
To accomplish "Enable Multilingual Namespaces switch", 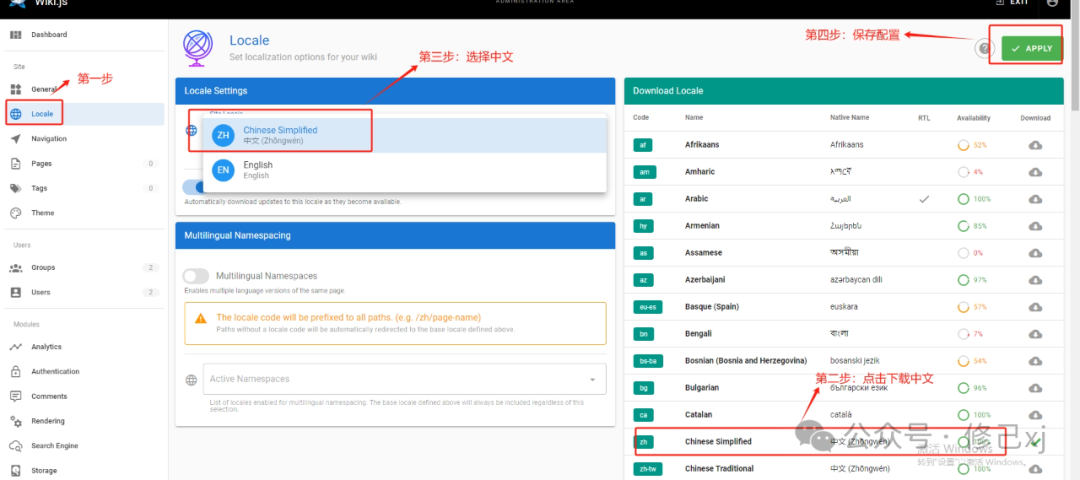I will (x=196, y=275).
